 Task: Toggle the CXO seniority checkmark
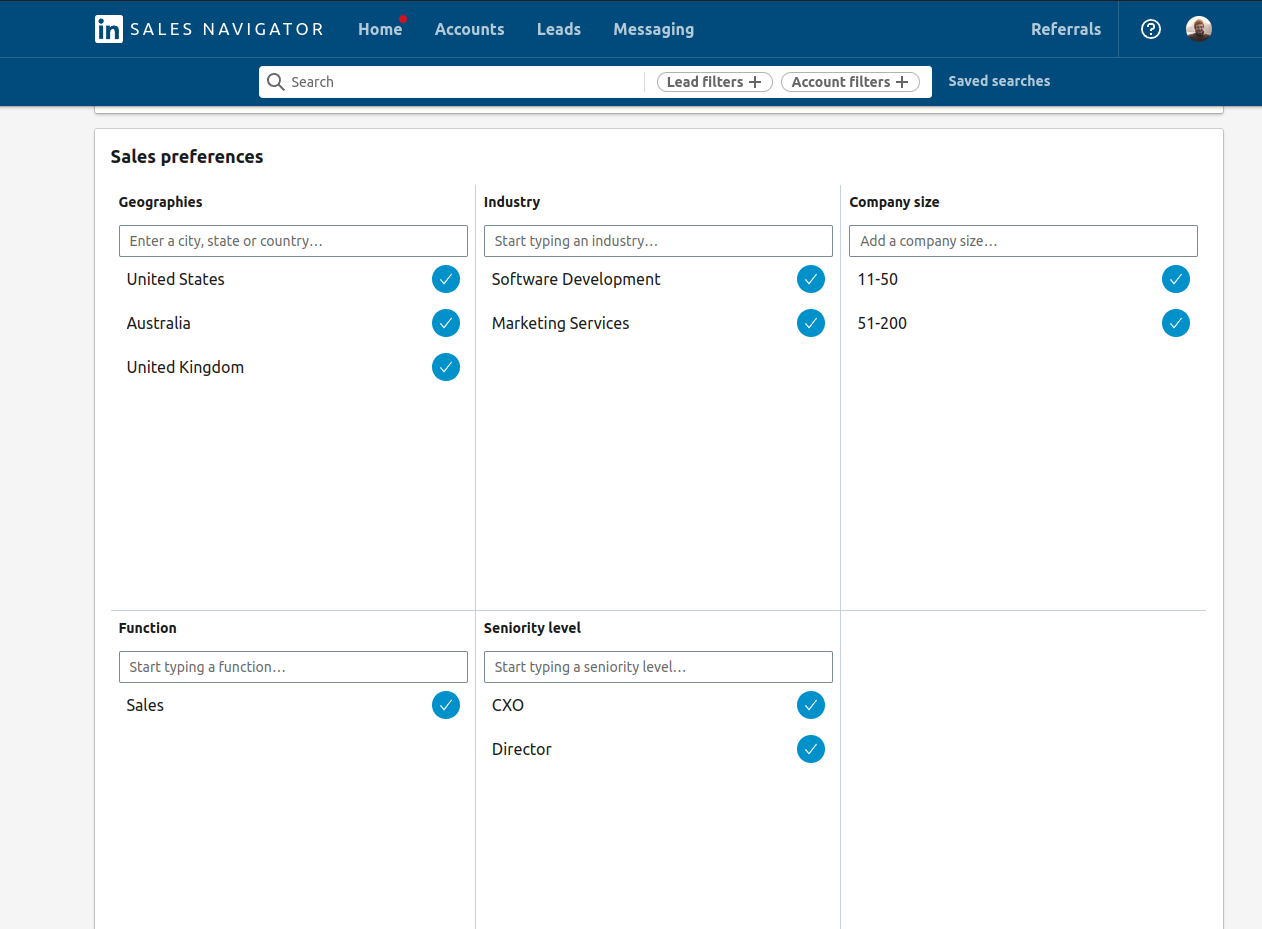811,705
